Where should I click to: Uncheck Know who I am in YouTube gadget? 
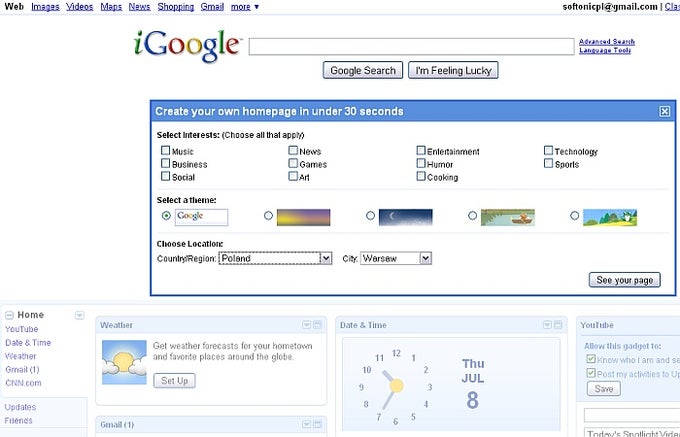coord(591,359)
